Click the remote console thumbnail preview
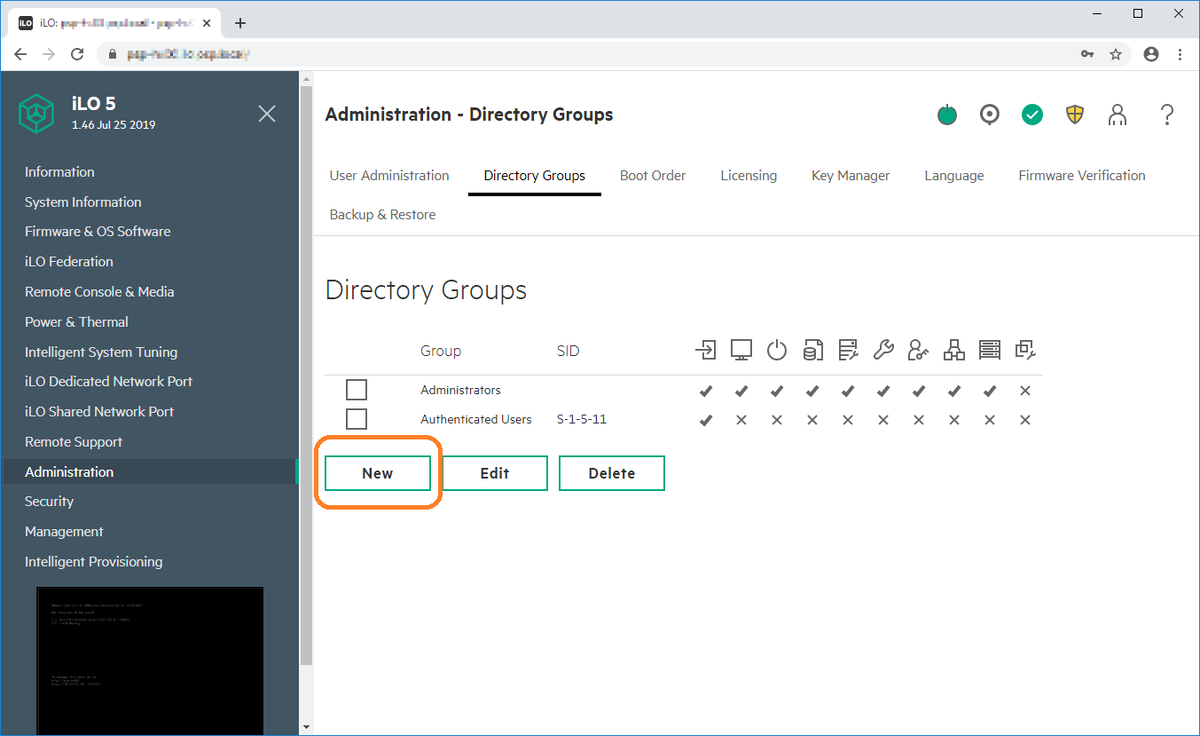The image size is (1200, 736). point(150,660)
